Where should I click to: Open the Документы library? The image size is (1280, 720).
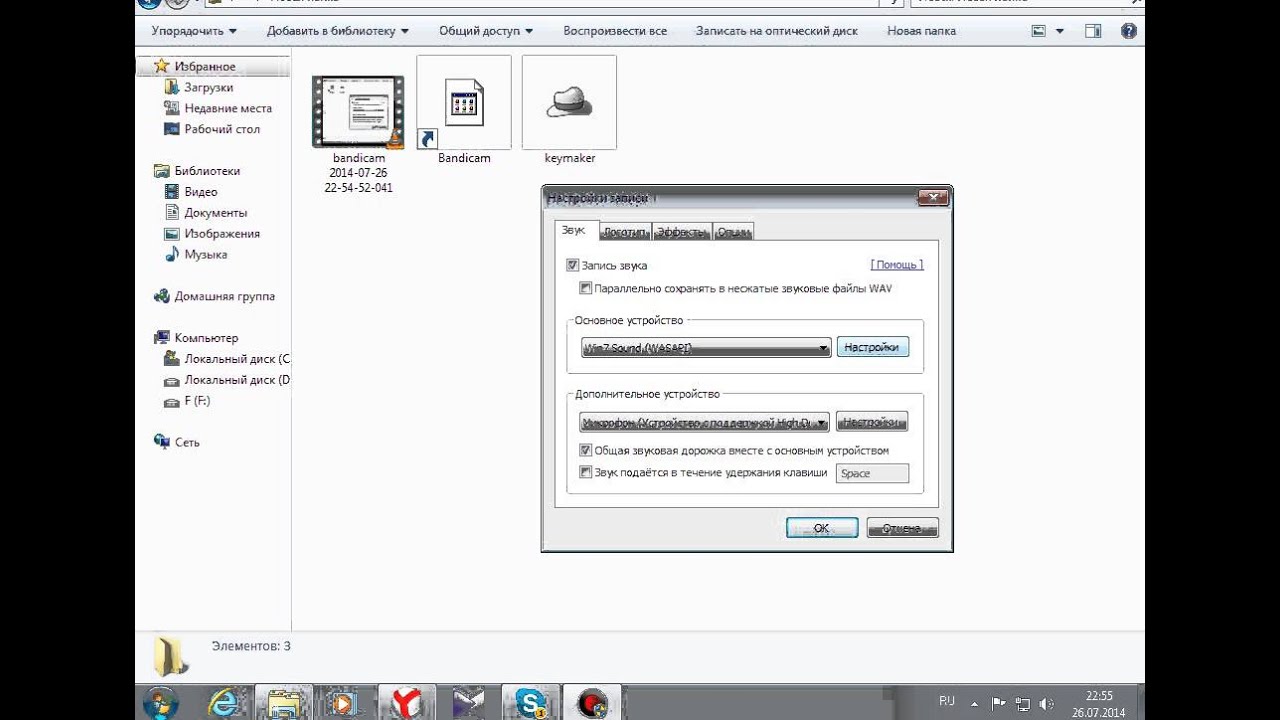tap(215, 213)
